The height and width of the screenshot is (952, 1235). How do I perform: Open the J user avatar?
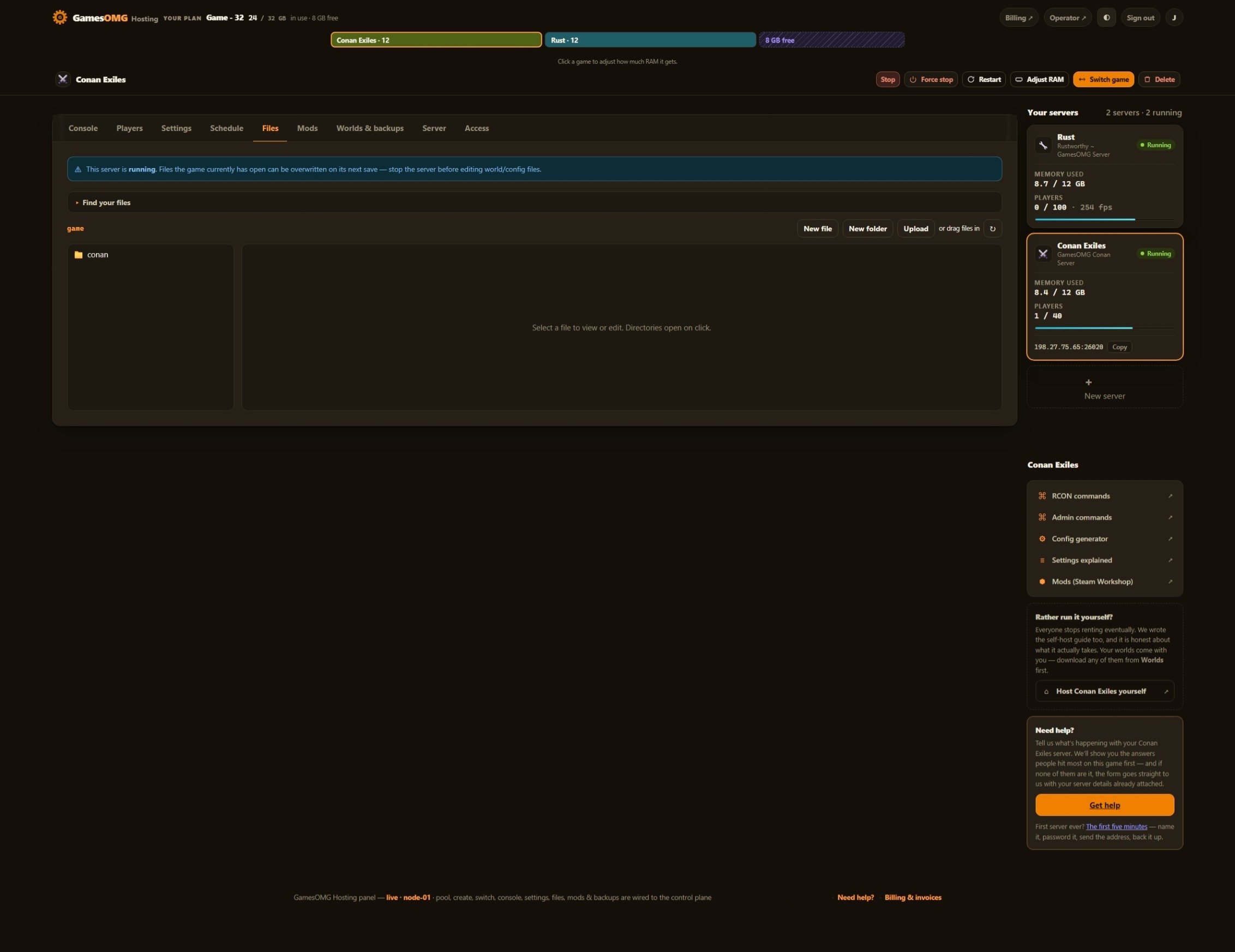tap(1174, 17)
